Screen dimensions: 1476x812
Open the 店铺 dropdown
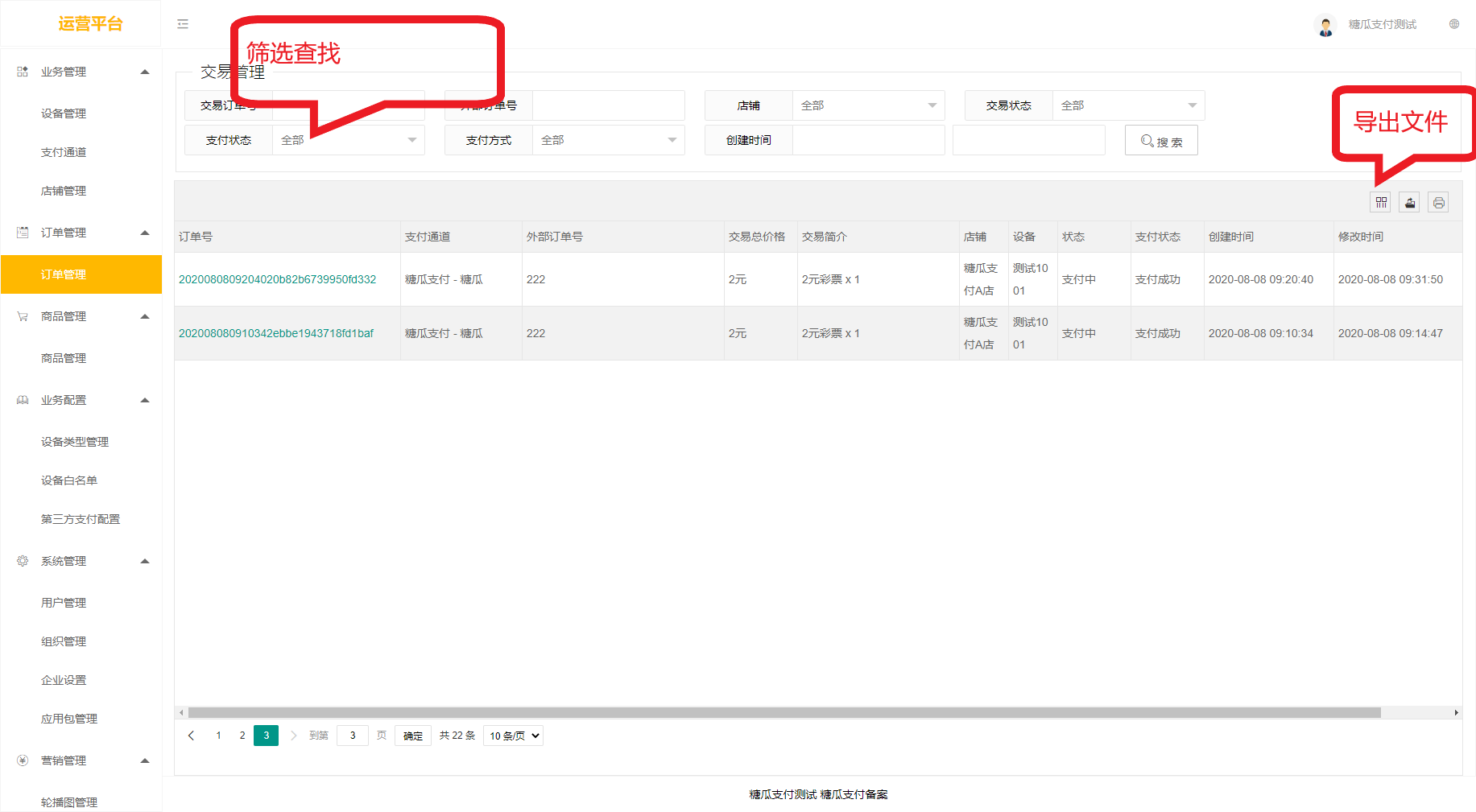(867, 105)
